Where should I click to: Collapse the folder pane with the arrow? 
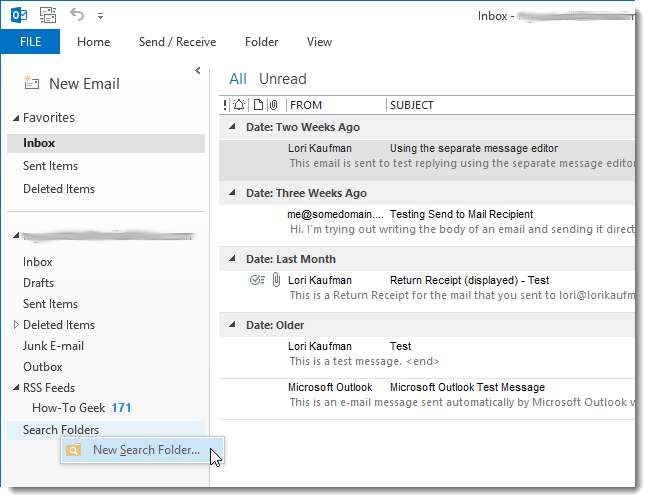(198, 70)
